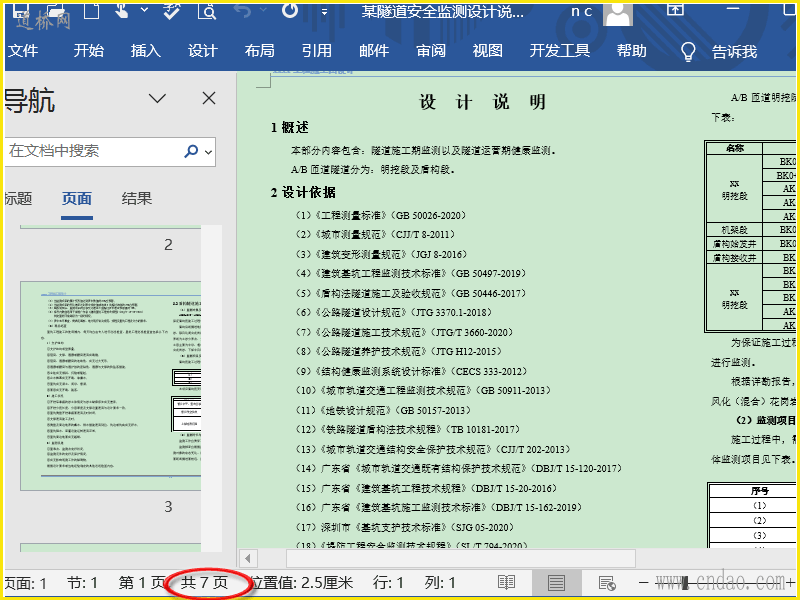Click reference line 《公路隧道设计规范》
This screenshot has height=600, width=800.
394,312
